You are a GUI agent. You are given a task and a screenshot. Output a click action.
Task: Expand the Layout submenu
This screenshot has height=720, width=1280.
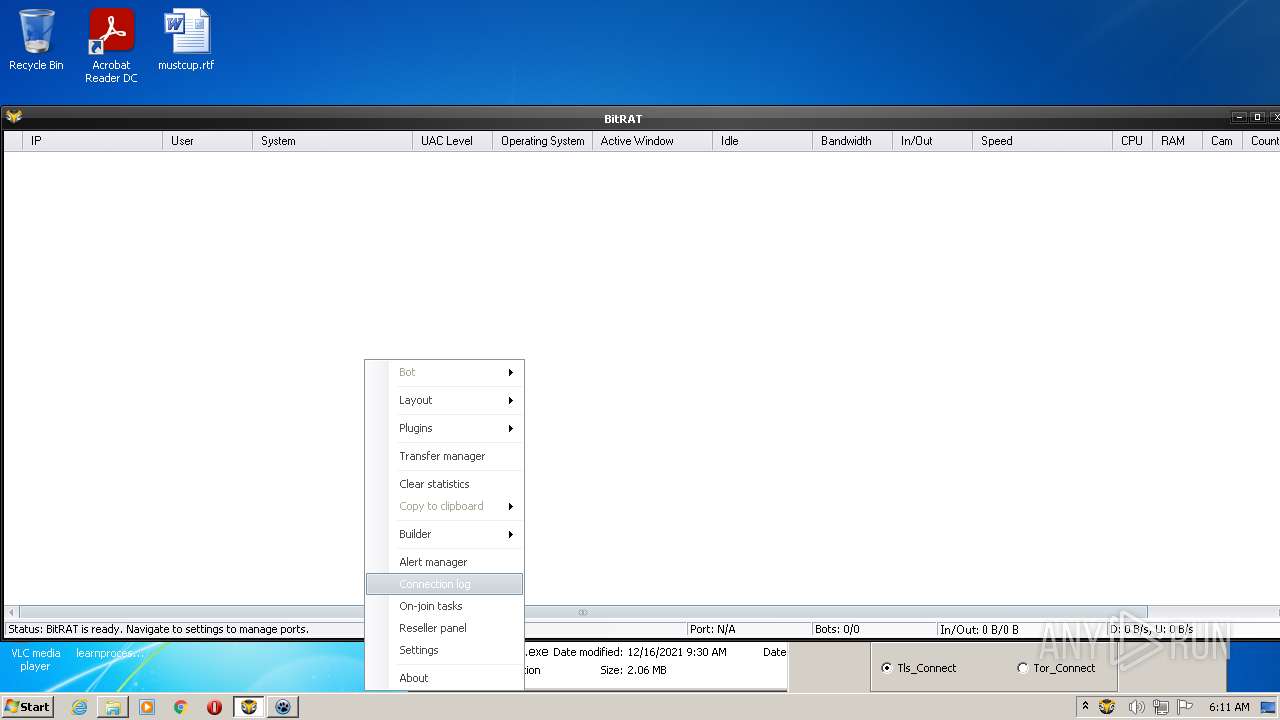tap(445, 400)
